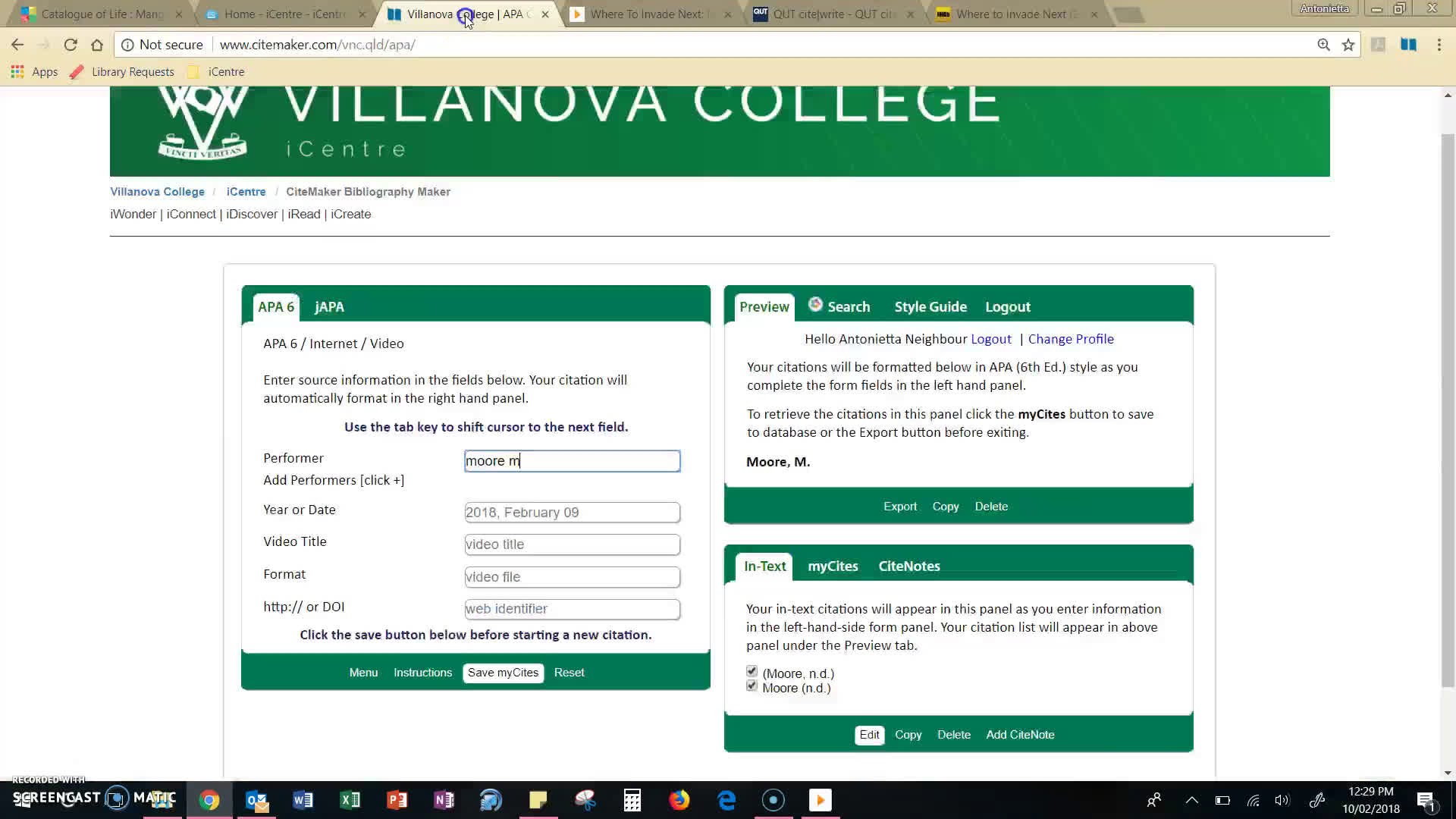This screenshot has width=1456, height=819.
Task: Open Microsoft Edge from the taskbar
Action: [x=726, y=800]
